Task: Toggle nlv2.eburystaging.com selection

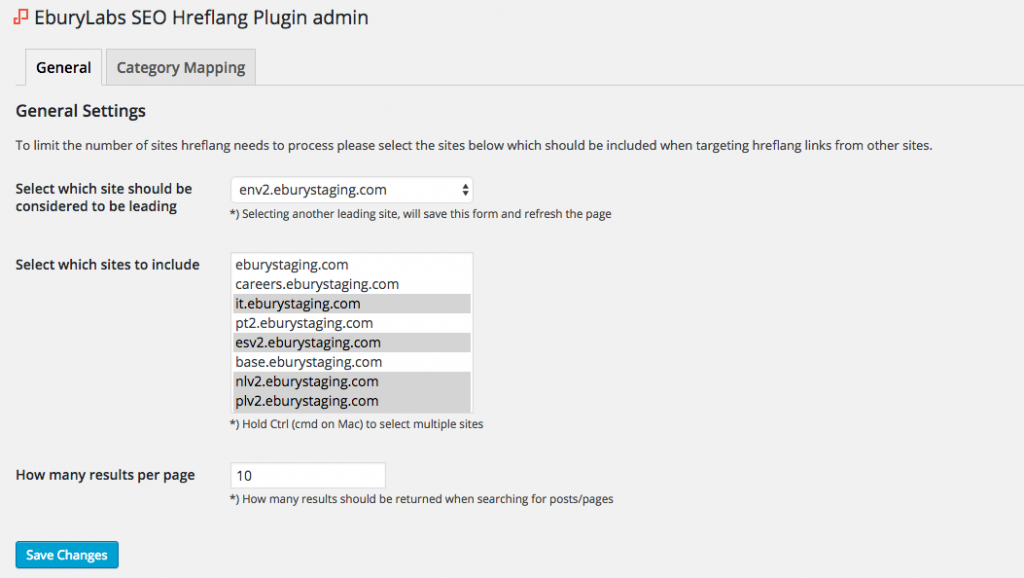Action: [351, 381]
